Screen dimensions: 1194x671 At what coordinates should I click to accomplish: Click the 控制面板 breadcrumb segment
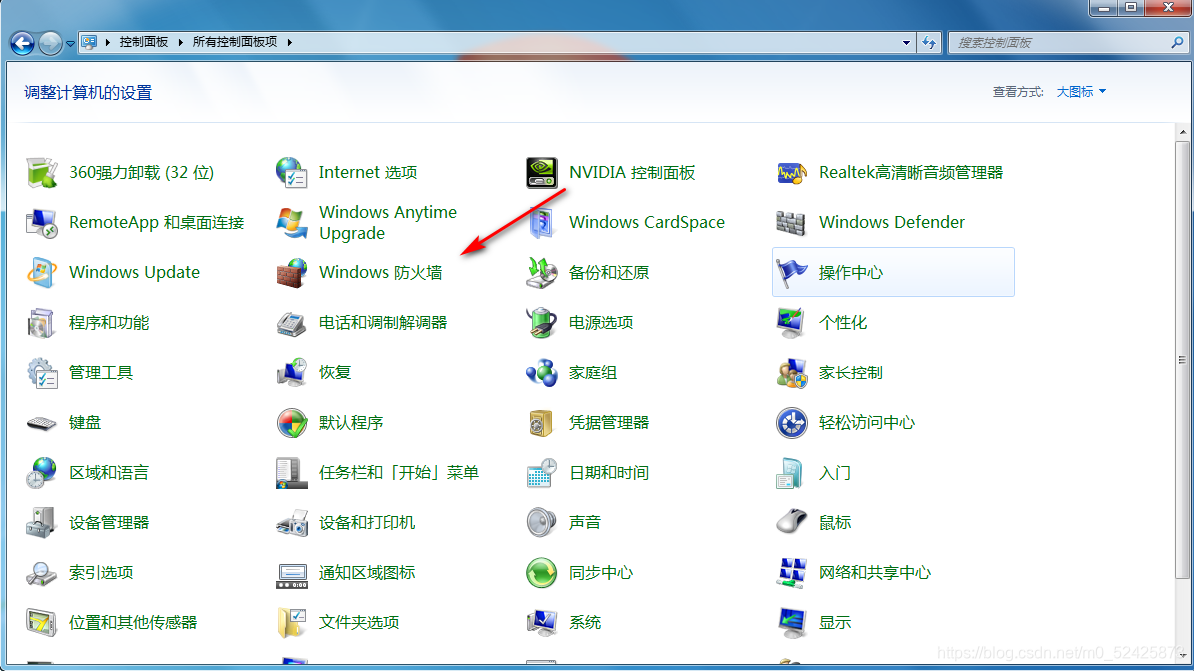pos(143,42)
